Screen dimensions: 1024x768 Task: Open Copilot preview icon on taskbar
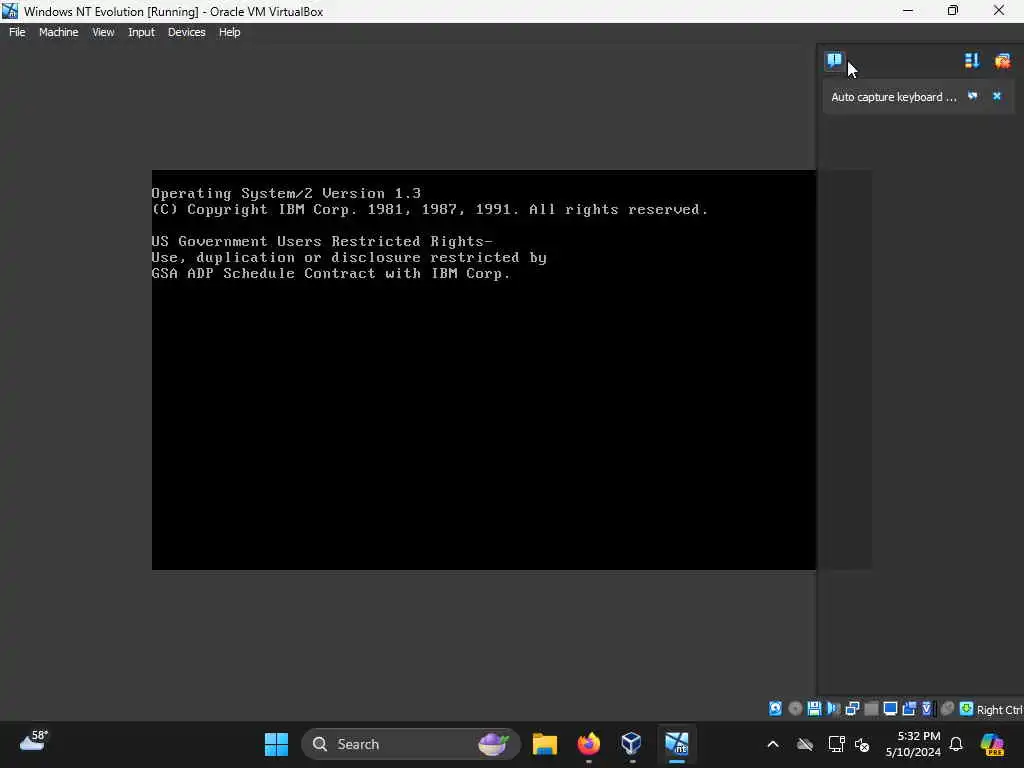(992, 744)
